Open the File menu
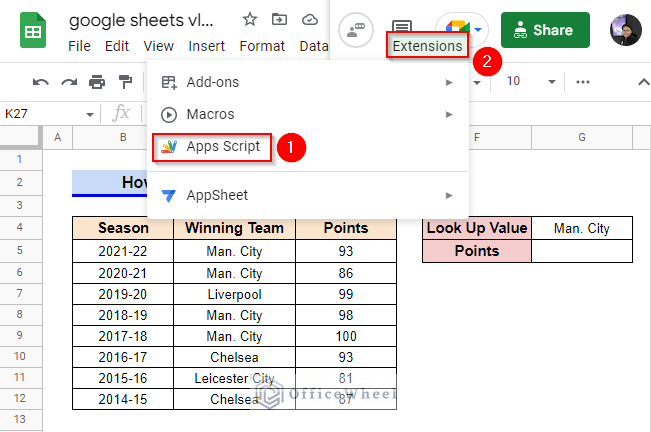Viewport: 651px width, 432px height. tap(79, 46)
